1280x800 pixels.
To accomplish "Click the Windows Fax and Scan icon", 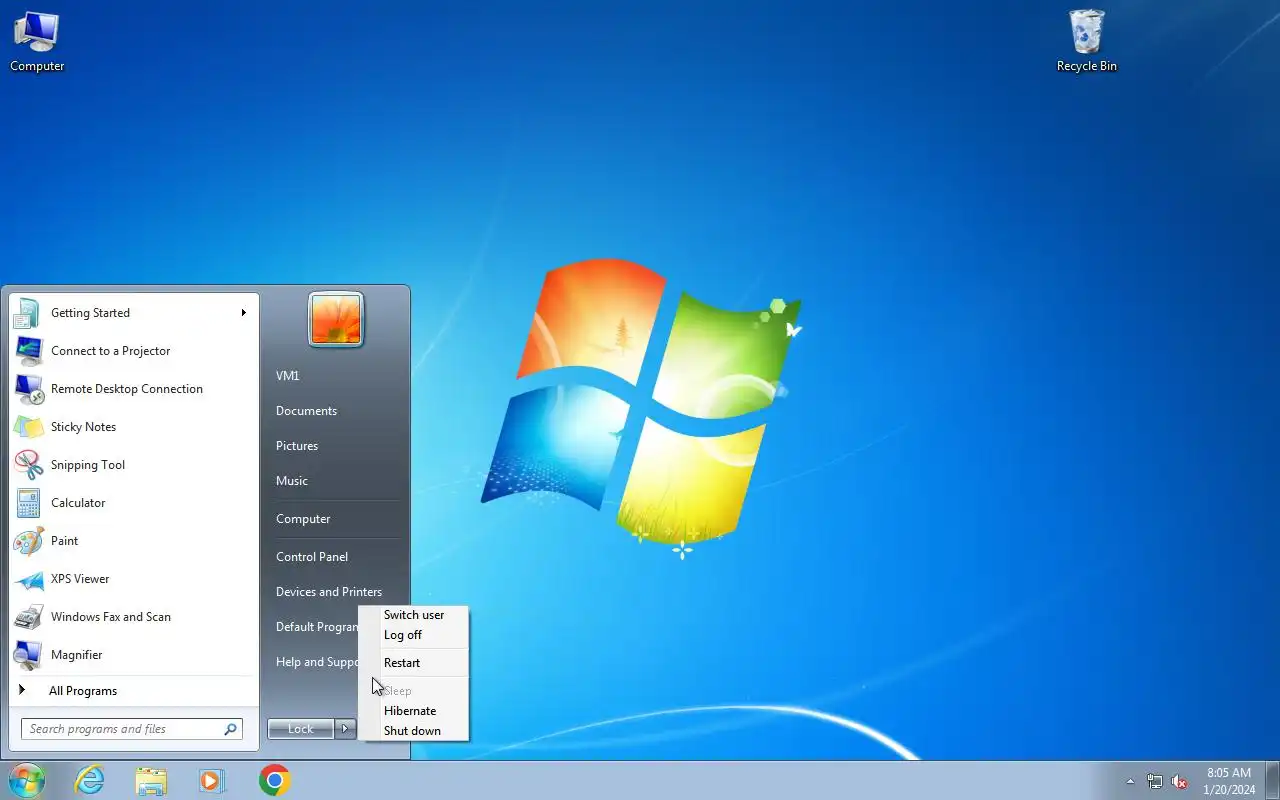I will [28, 617].
